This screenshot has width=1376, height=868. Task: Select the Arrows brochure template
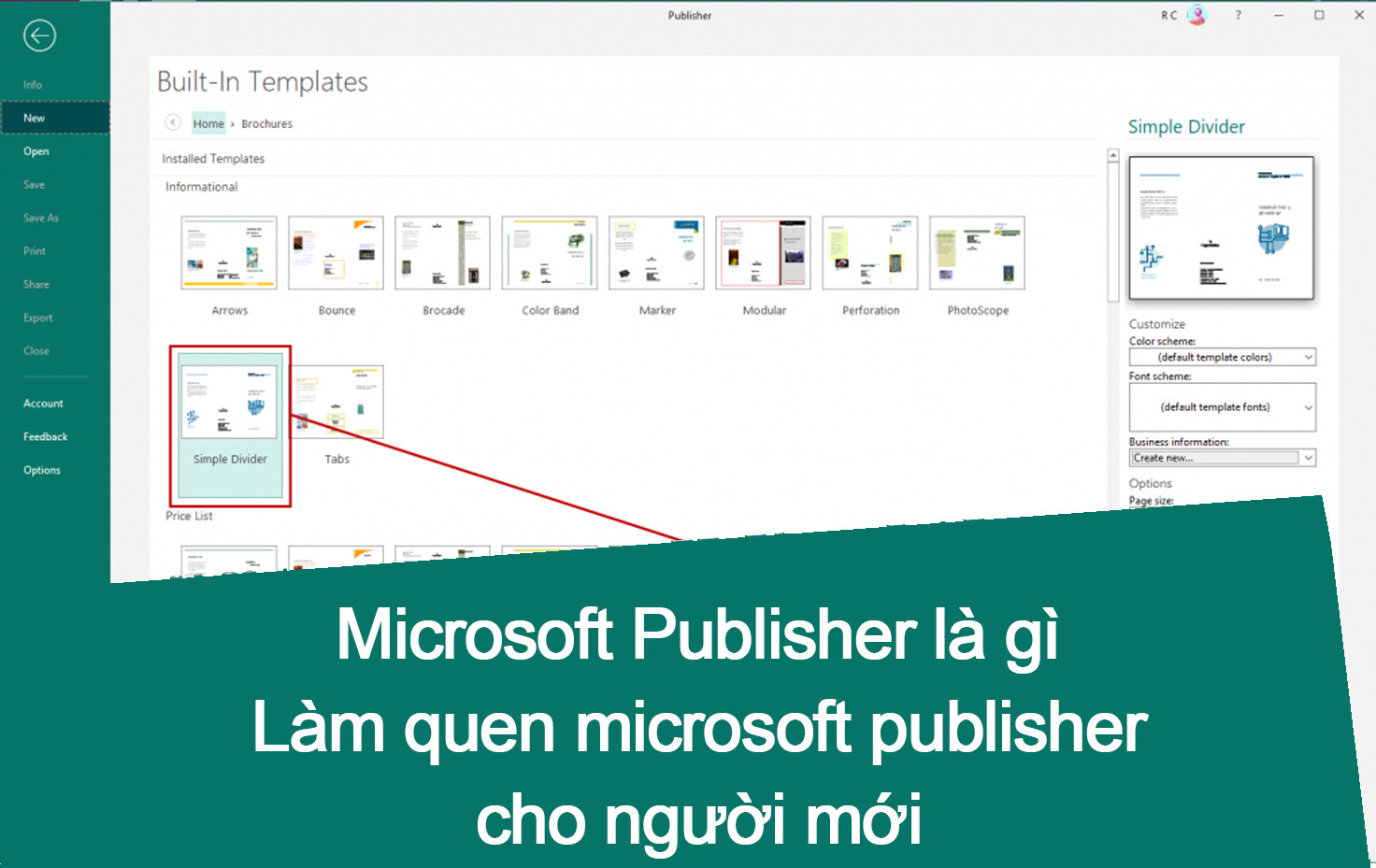229,266
